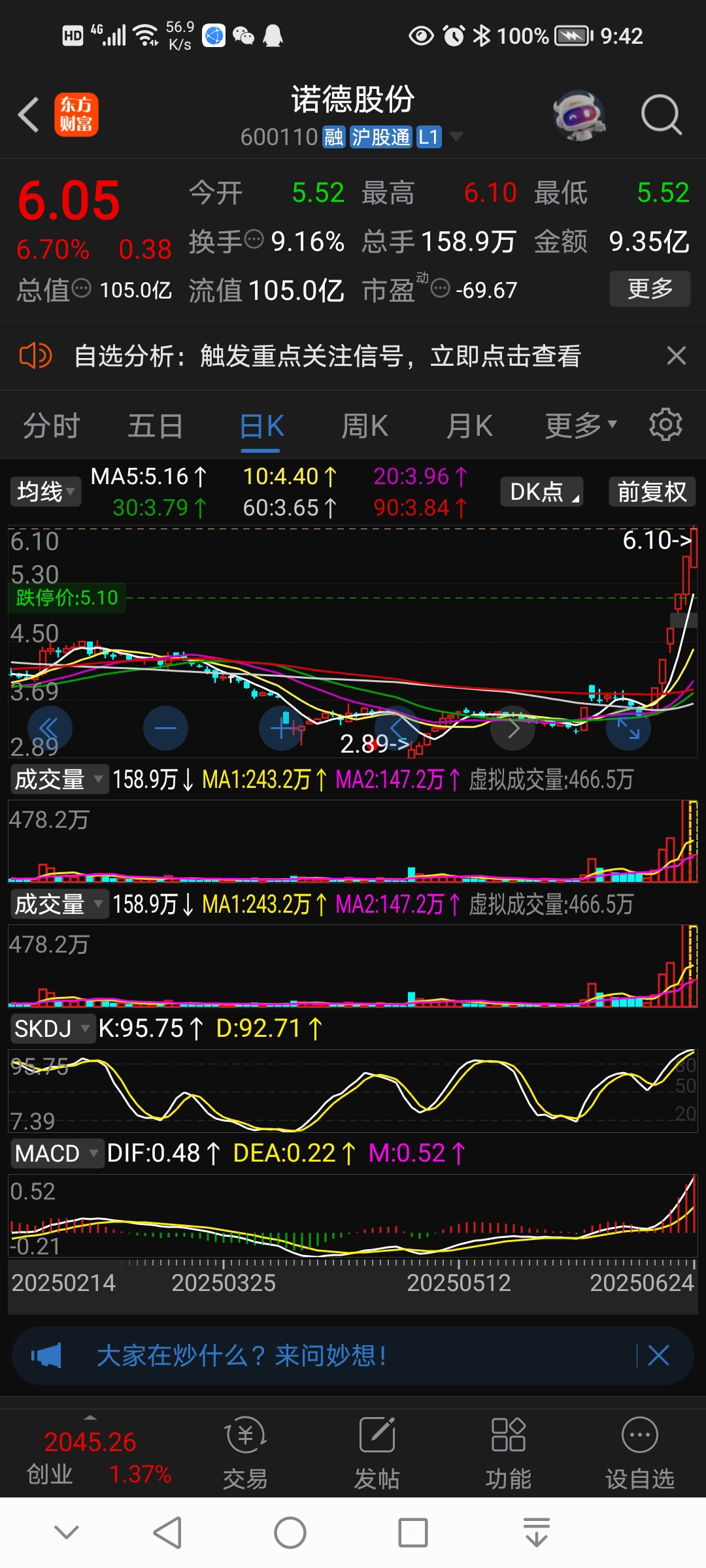Open the 东方财富 logo icon
The width and height of the screenshot is (706, 1568).
(x=76, y=114)
